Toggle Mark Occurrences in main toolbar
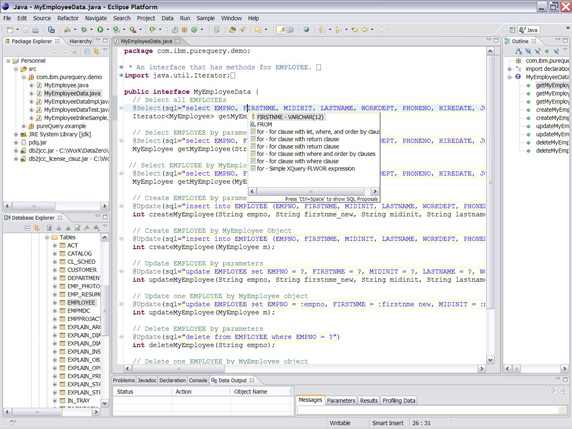This screenshot has height=429, width=572. [x=281, y=30]
